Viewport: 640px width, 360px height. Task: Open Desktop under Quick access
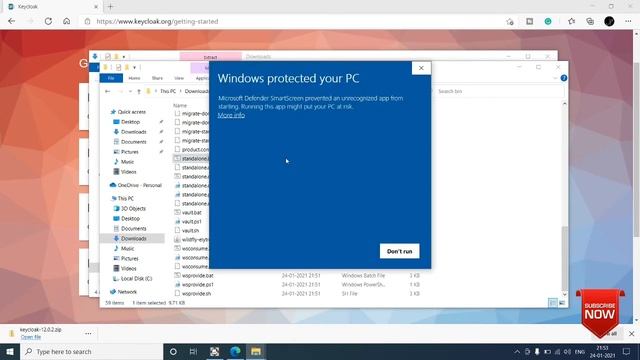(x=130, y=122)
